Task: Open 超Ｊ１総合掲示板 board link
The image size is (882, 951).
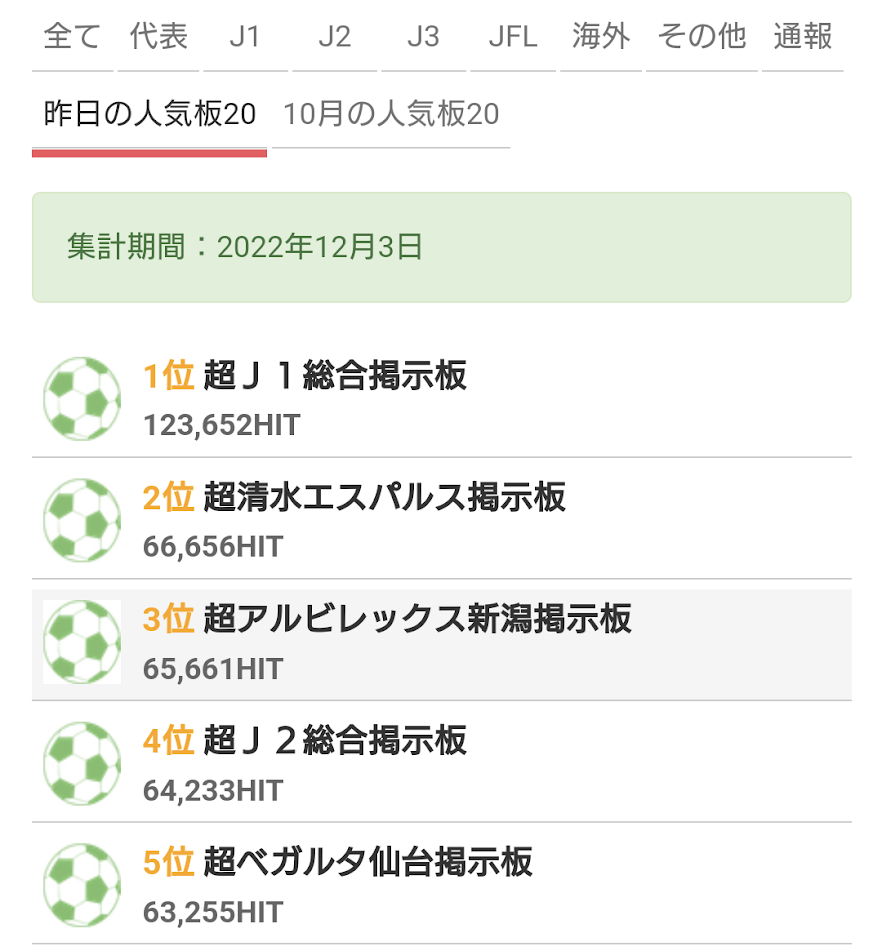Action: [x=335, y=377]
